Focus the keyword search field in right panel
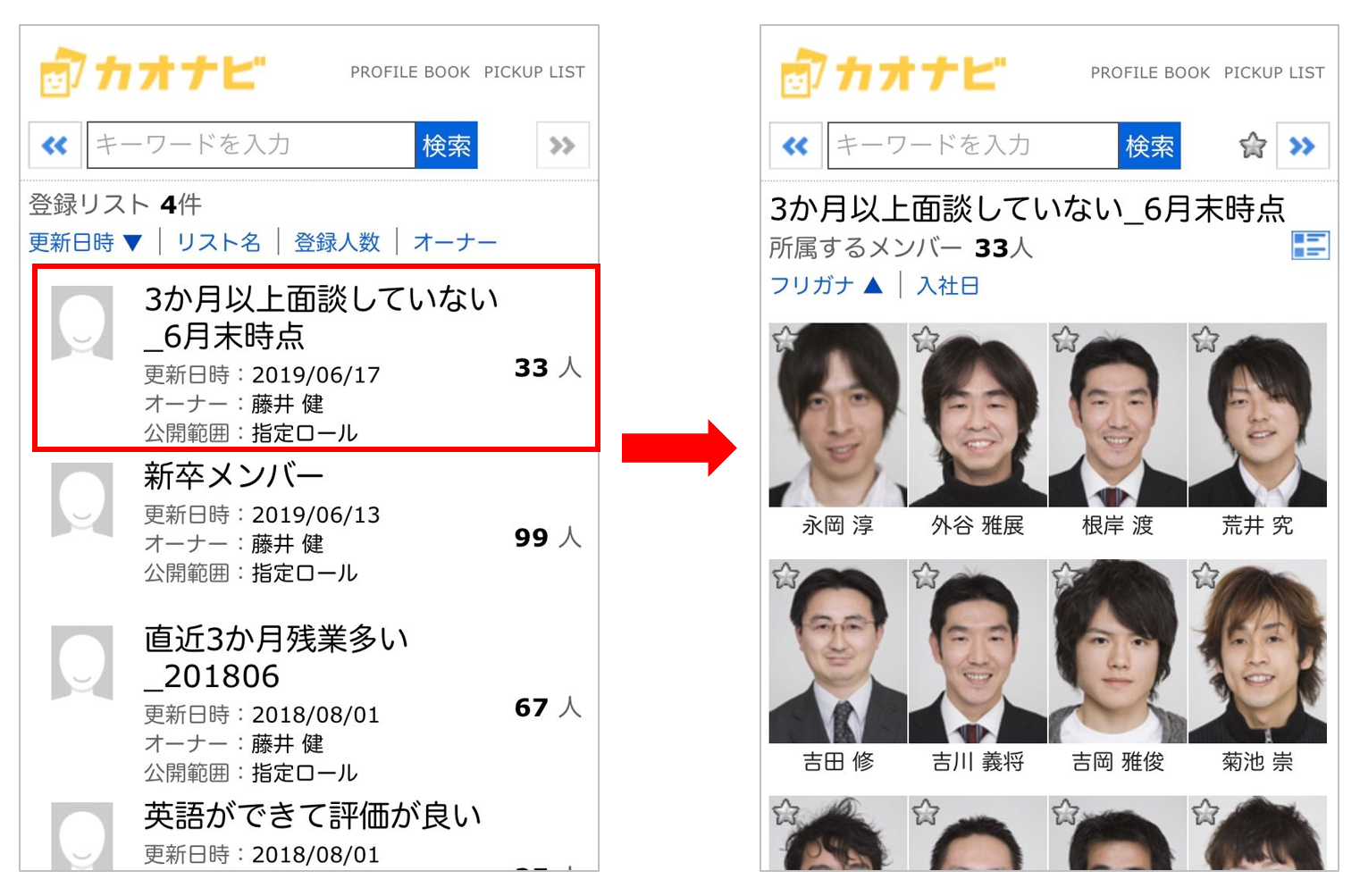Screen dimensions: 1360x896 (x=973, y=146)
